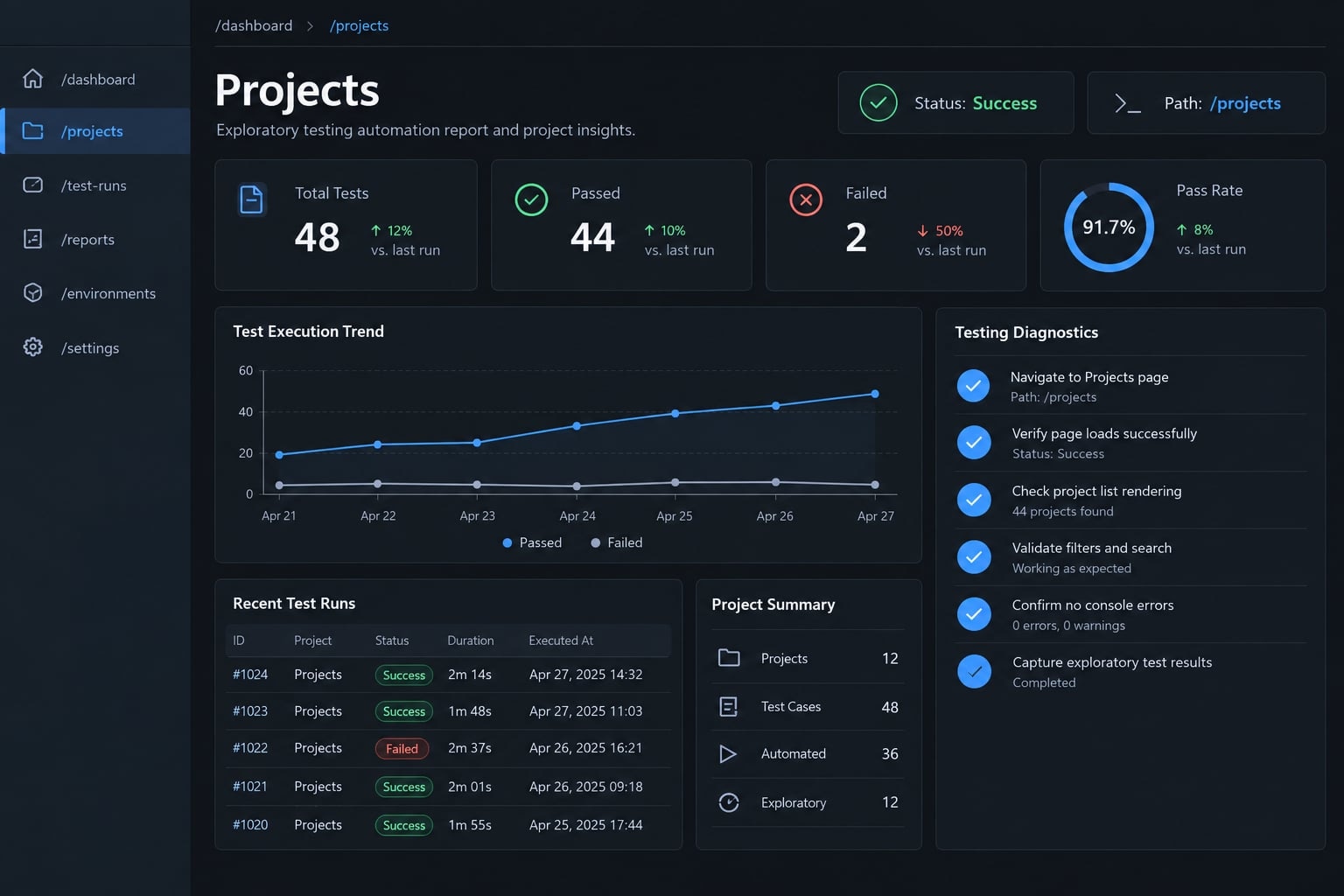Click the breadcrumb chevron after /dashboard
This screenshot has width=1344, height=896.
(310, 26)
